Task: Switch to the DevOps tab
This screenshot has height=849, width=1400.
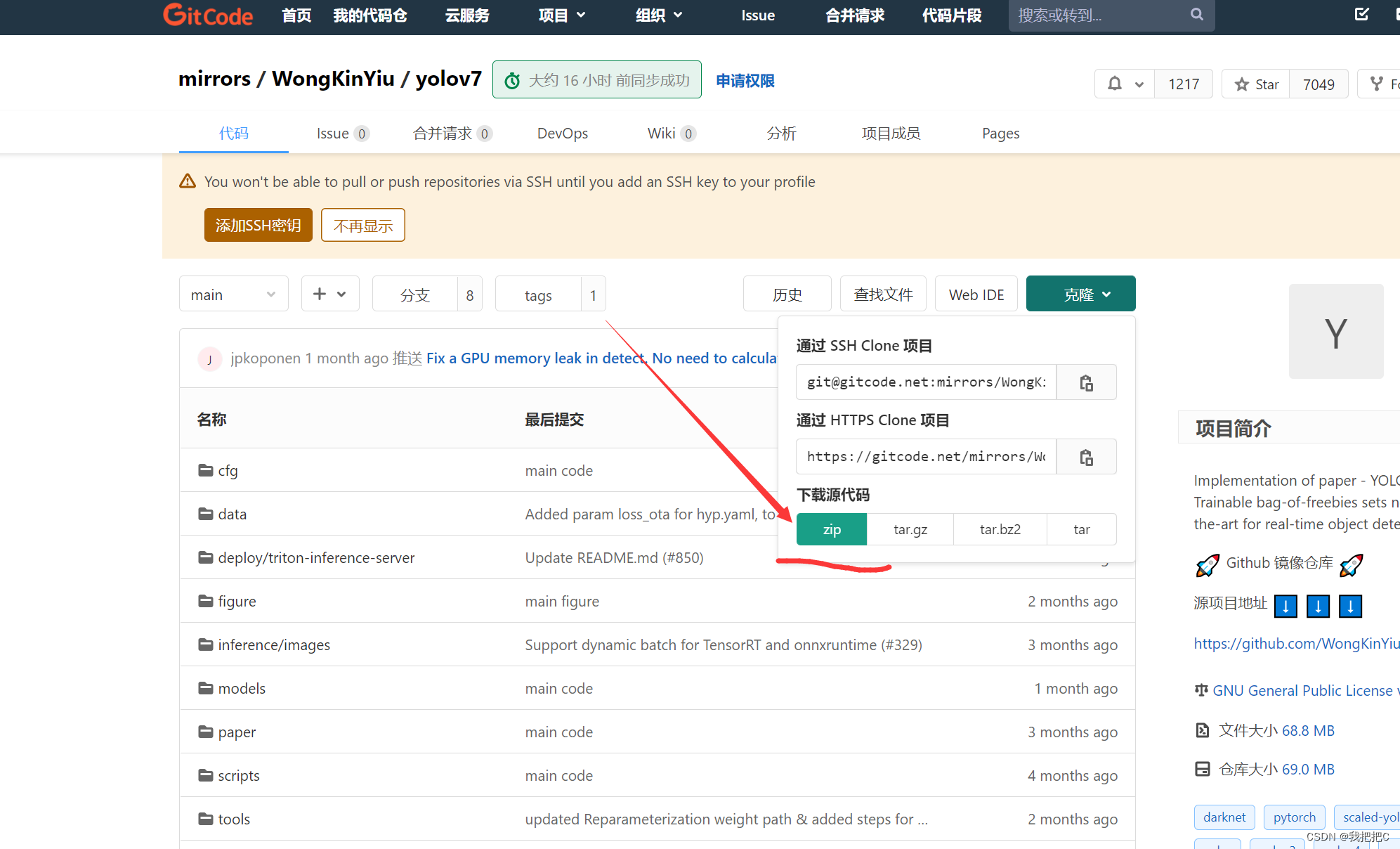Action: [562, 133]
